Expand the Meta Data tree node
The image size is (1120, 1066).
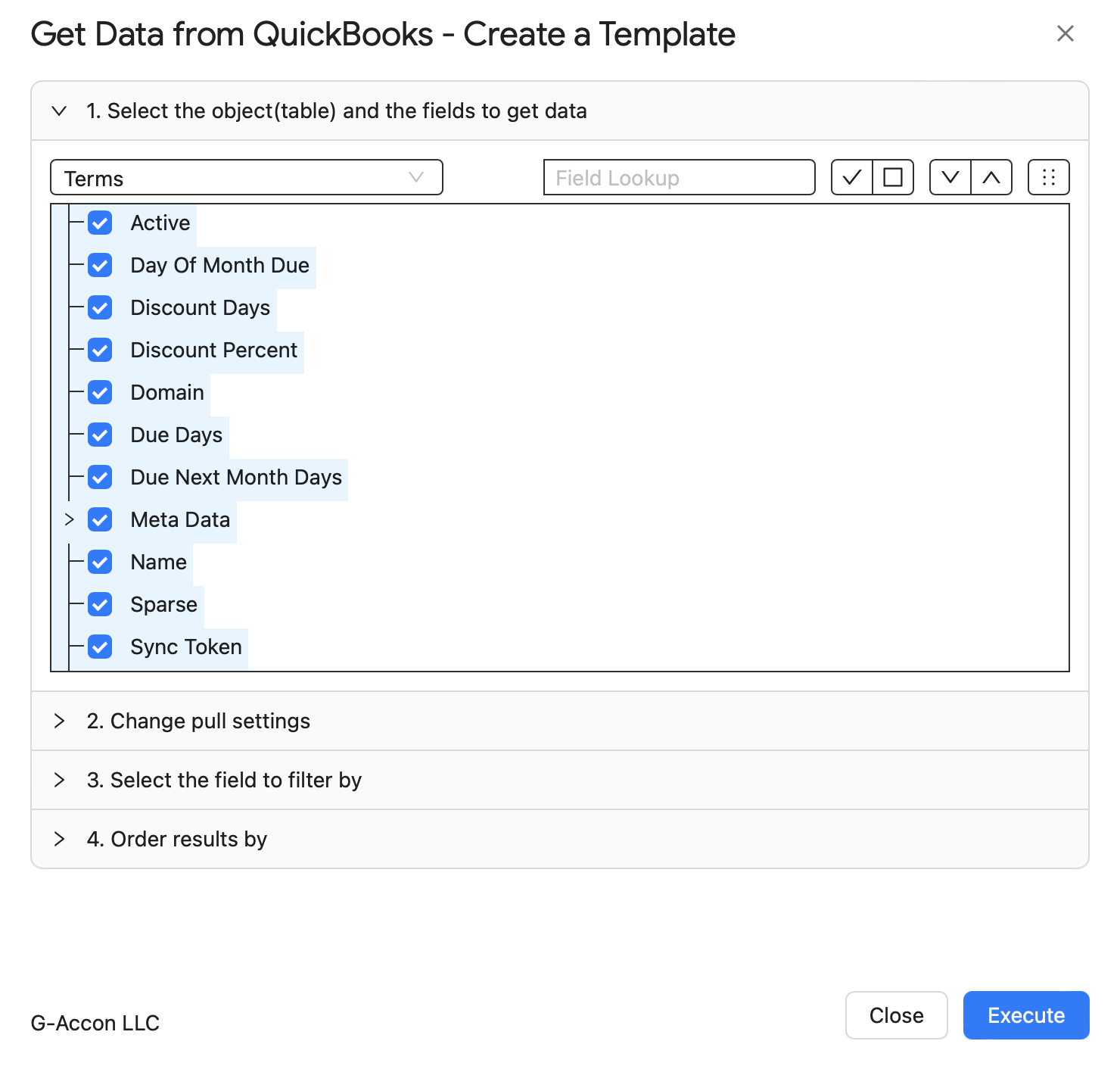[69, 519]
